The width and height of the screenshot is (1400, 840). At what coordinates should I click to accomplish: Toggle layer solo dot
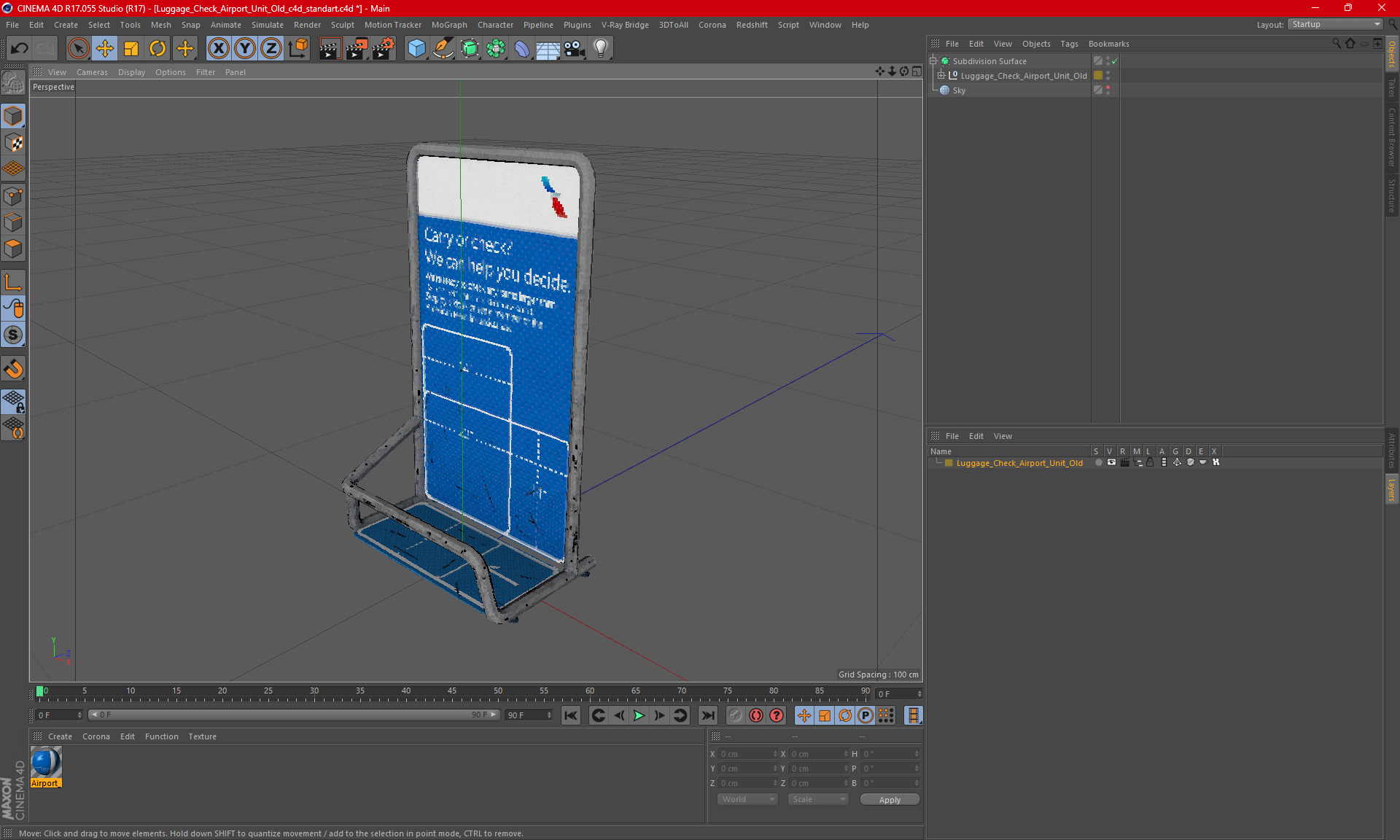[x=1098, y=462]
